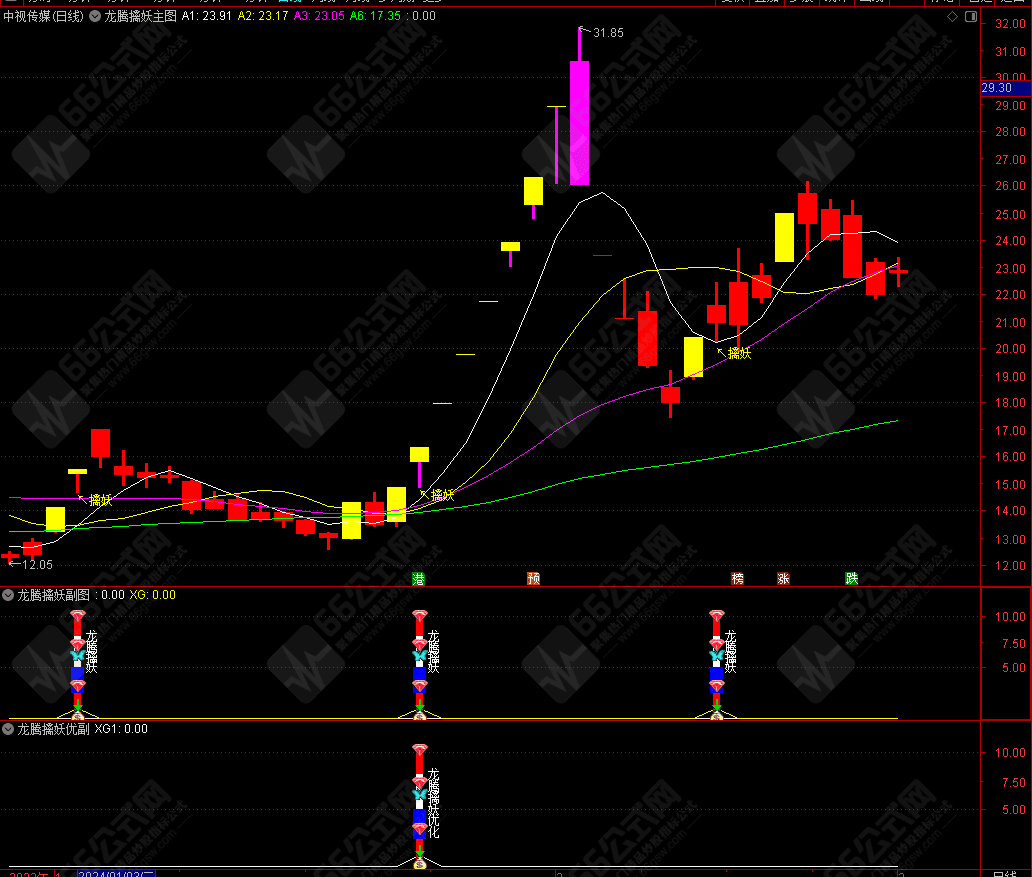Screen dimensions: 1032x877
Task: Open the 跌 event marker
Action: (x=852, y=579)
